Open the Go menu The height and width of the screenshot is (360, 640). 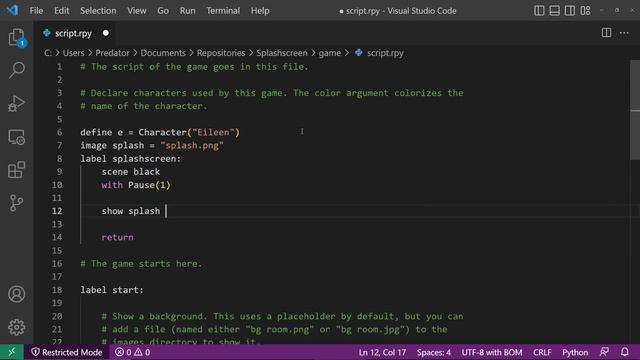coord(163,11)
